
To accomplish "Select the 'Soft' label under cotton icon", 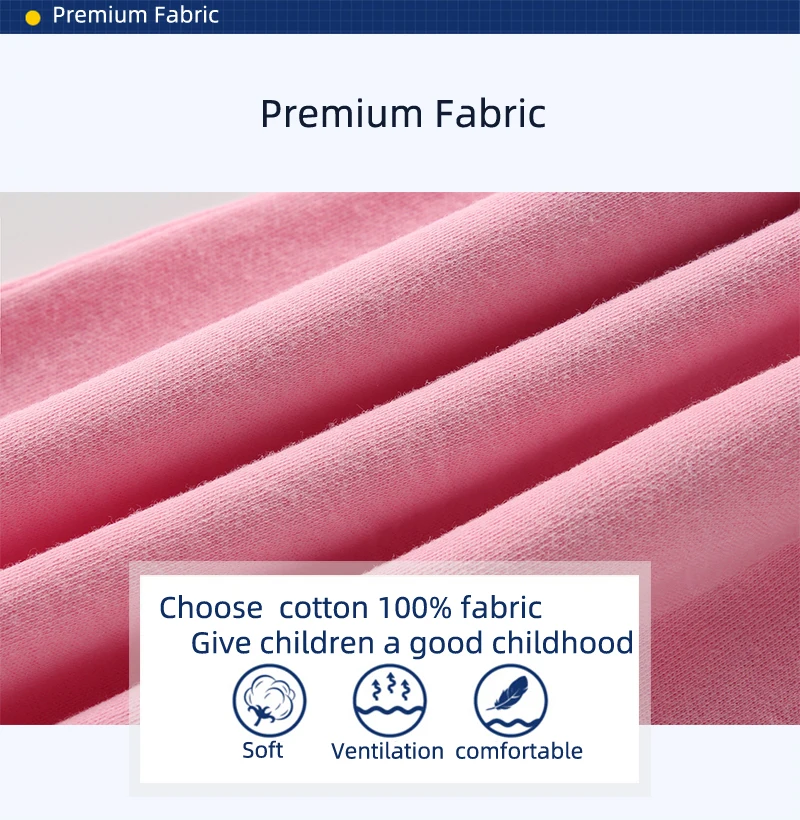I will 262,750.
